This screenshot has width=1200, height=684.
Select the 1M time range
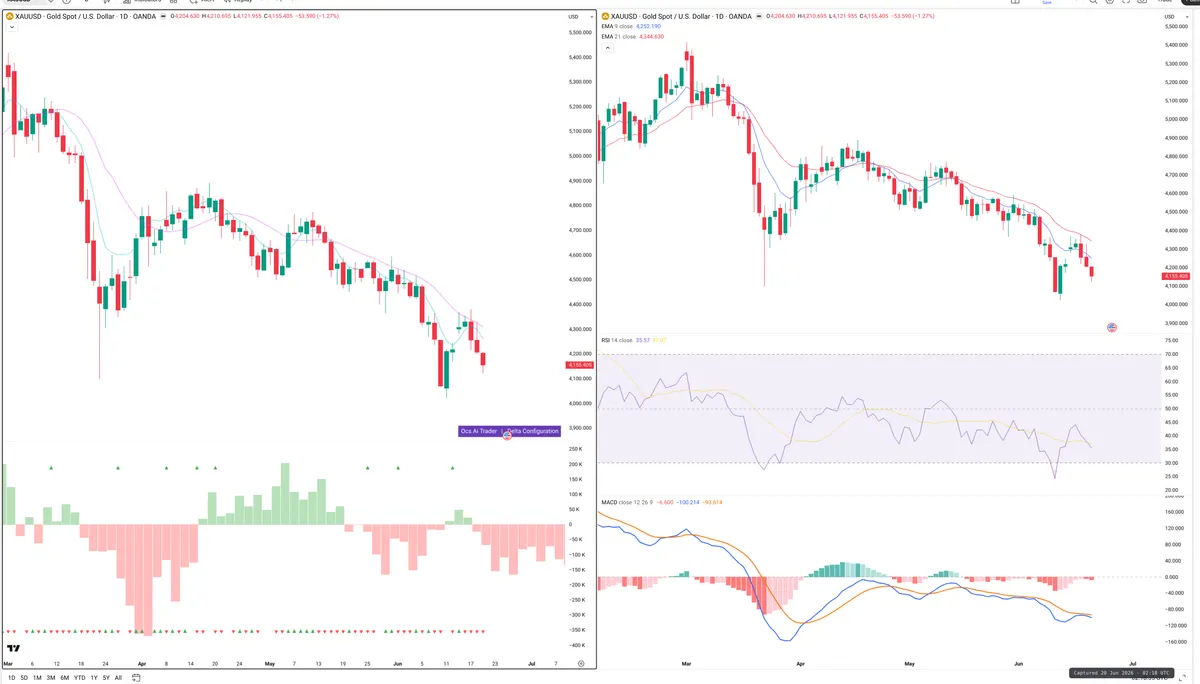pyautogui.click(x=37, y=678)
